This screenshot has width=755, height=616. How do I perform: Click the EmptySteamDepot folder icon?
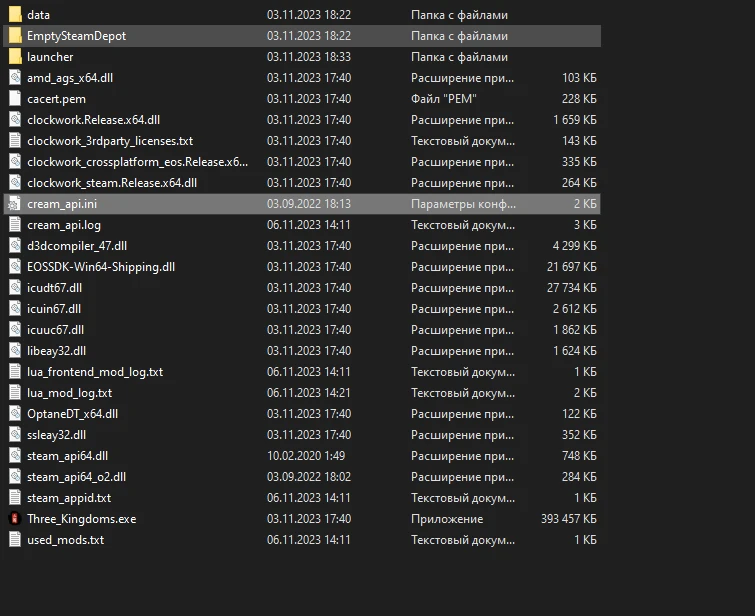(x=15, y=36)
